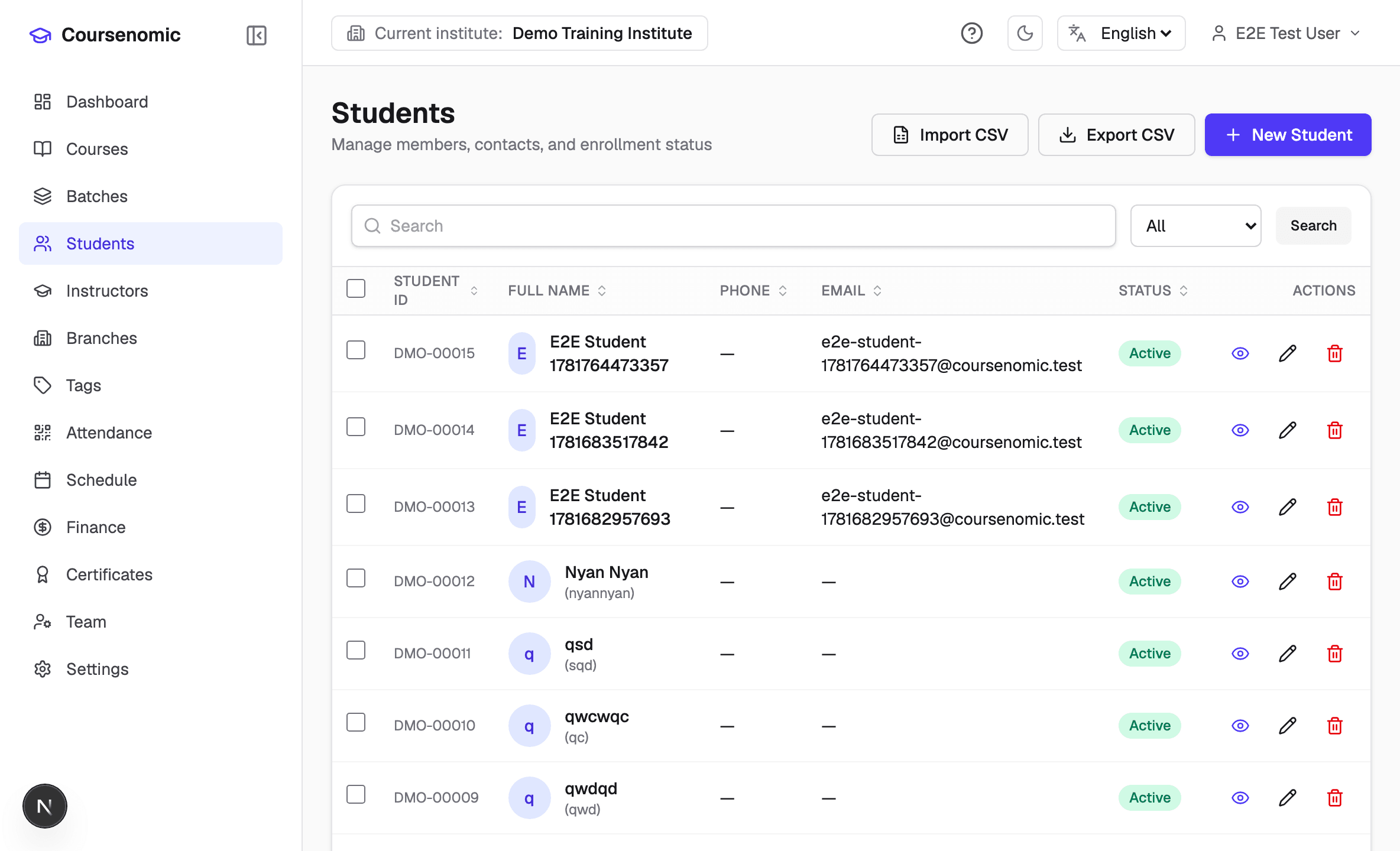Edit student qwdqd with pencil icon
This screenshot has height=851, width=1400.
pos(1287,798)
